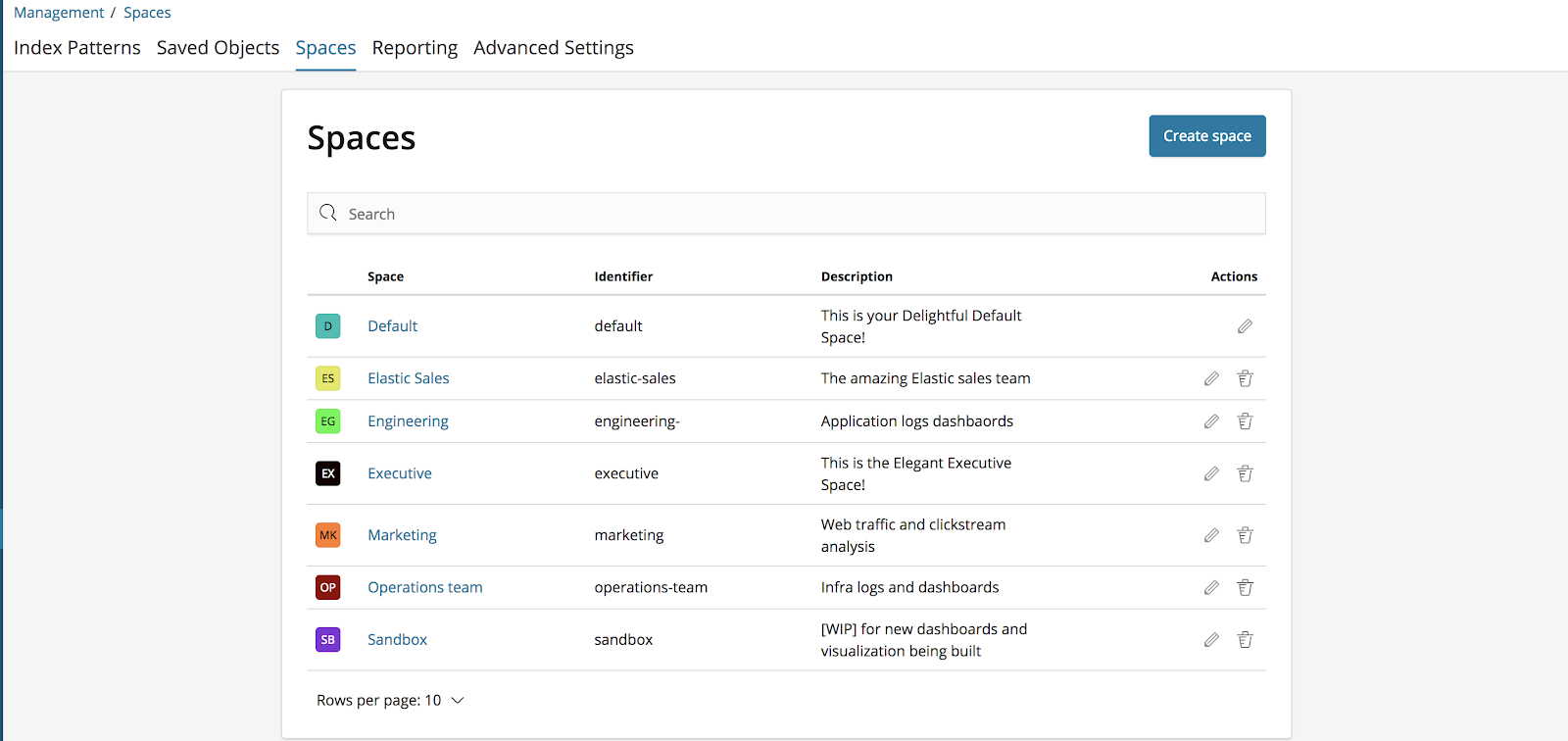Click the Marketing space orange avatar
Viewport: 1568px width, 741px height.
click(327, 535)
